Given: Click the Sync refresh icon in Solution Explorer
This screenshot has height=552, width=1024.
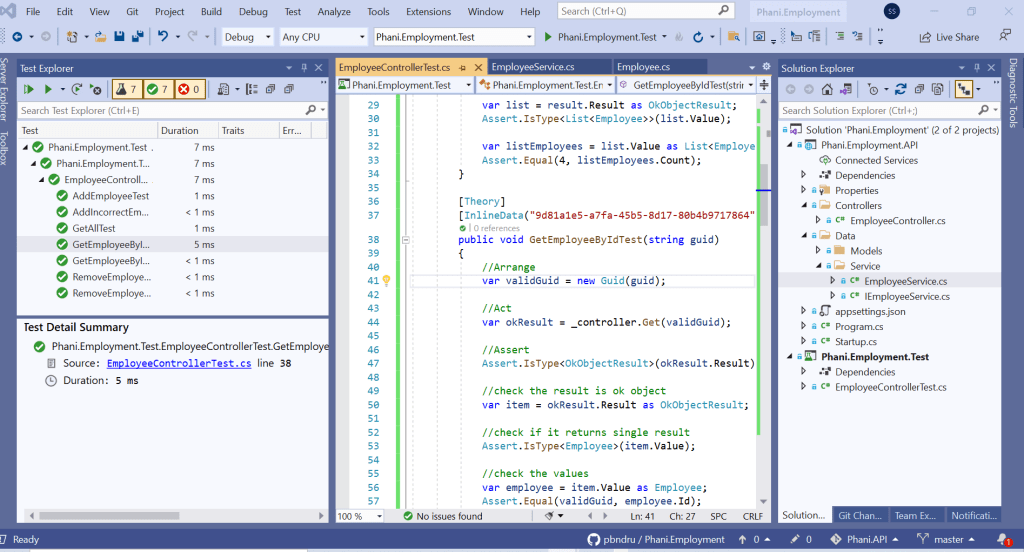Looking at the screenshot, I should (900, 89).
